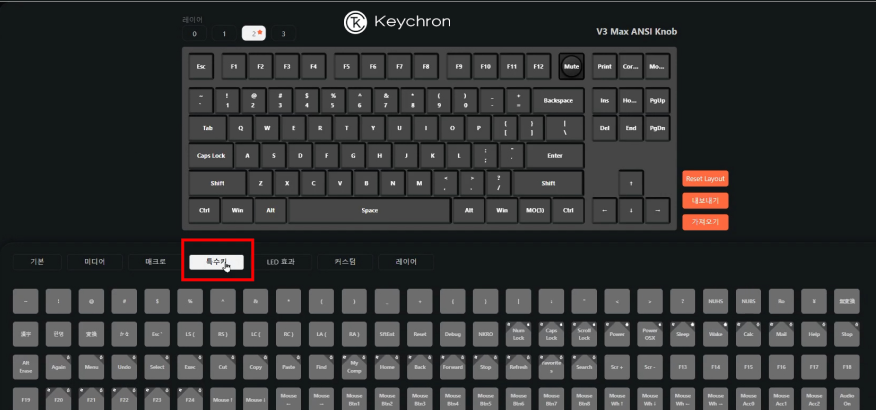Select the F1 key on the keyboard
This screenshot has height=410, width=876.
coord(234,66)
